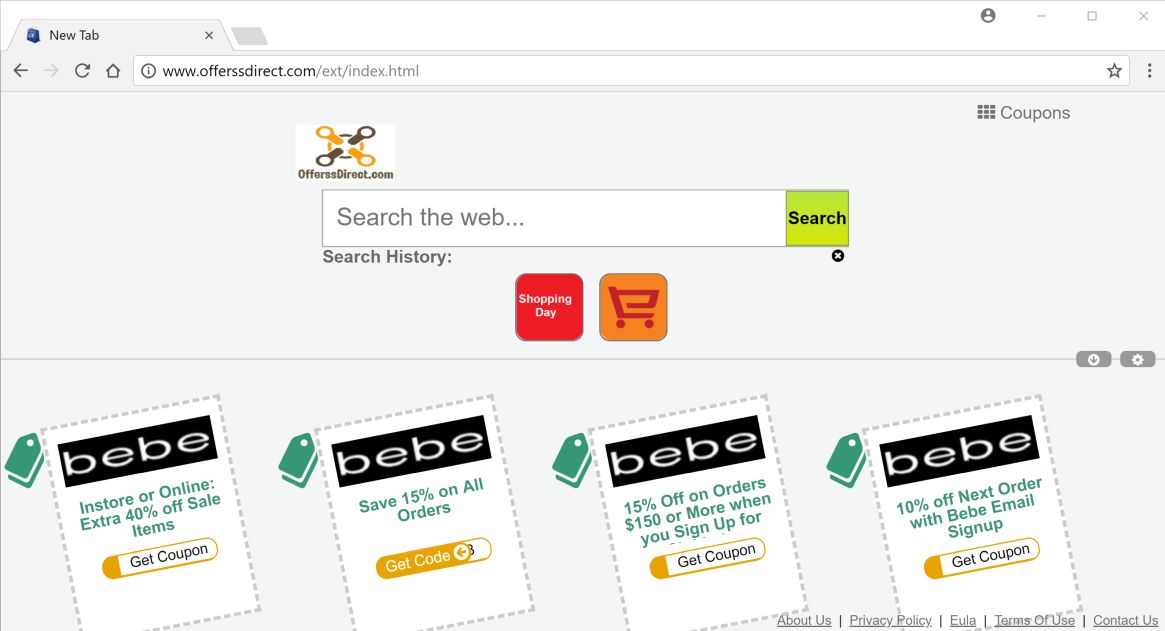Open bebe logo on Save 15% coupon
The image size is (1165, 631).
pyautogui.click(x=411, y=451)
